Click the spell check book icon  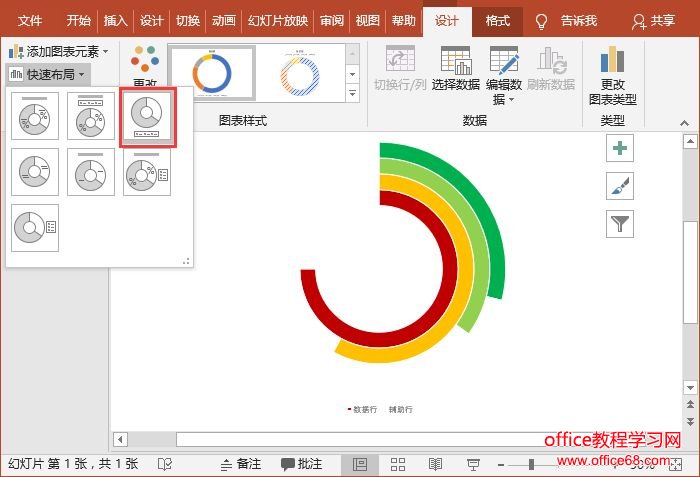click(x=165, y=464)
